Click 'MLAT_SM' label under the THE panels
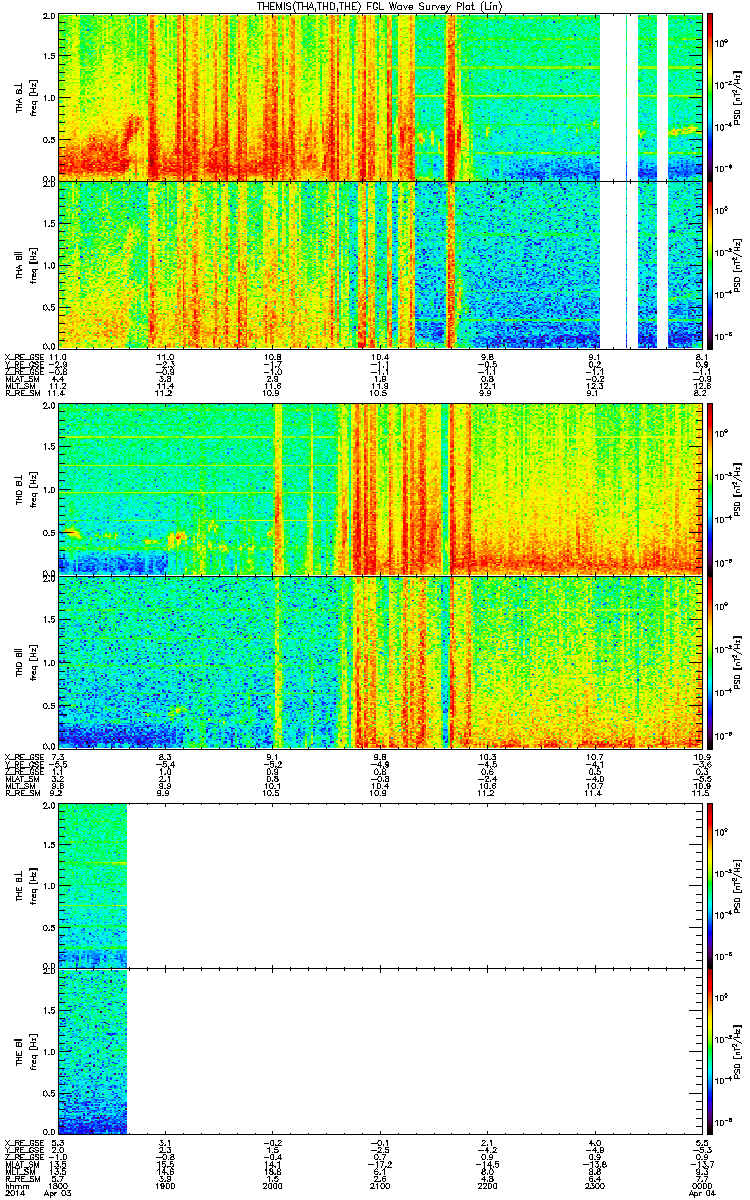Image resolution: width=750 pixels, height=1200 pixels. click(x=20, y=1164)
